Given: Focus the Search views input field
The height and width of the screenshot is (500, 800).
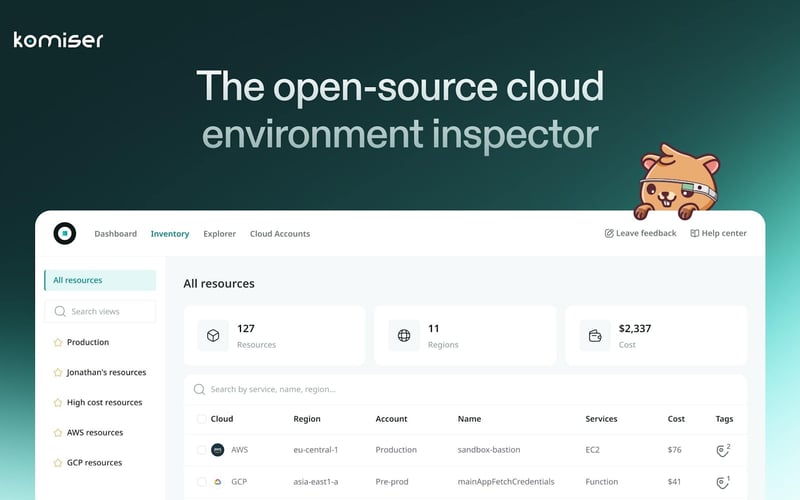Looking at the screenshot, I should 100,311.
